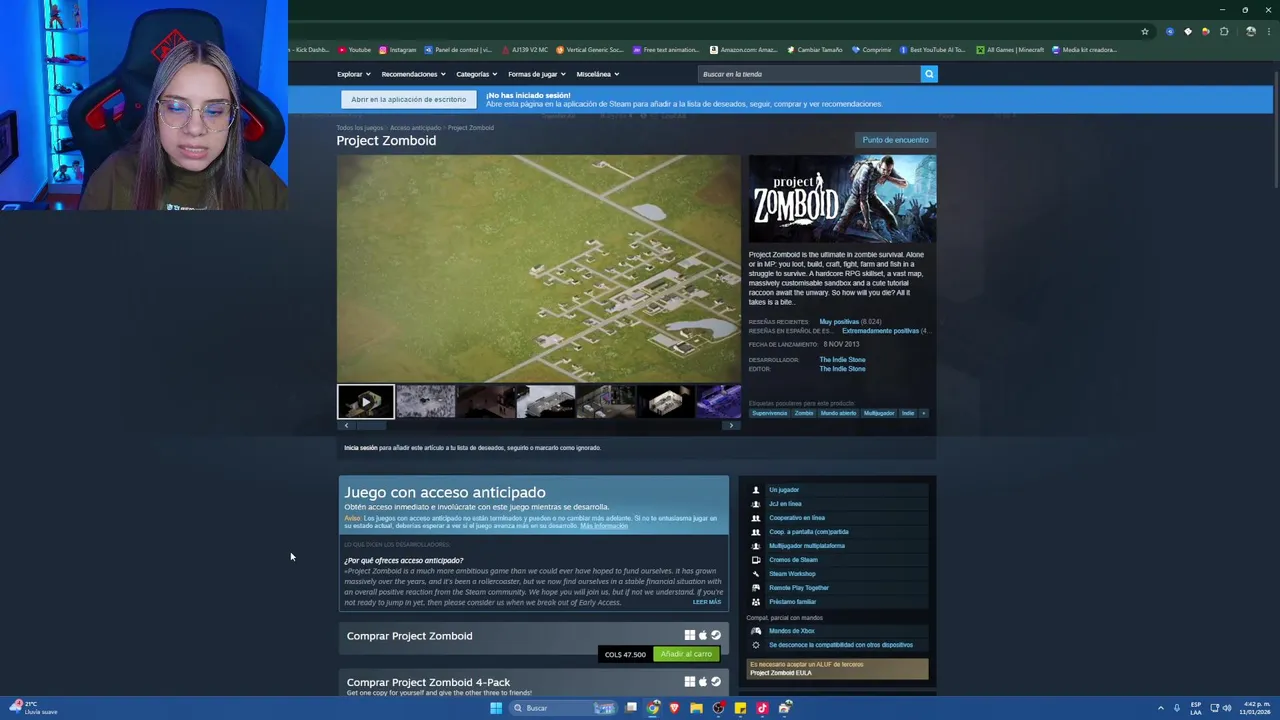
Task: Click the Inicia sesión link
Action: pyautogui.click(x=360, y=448)
